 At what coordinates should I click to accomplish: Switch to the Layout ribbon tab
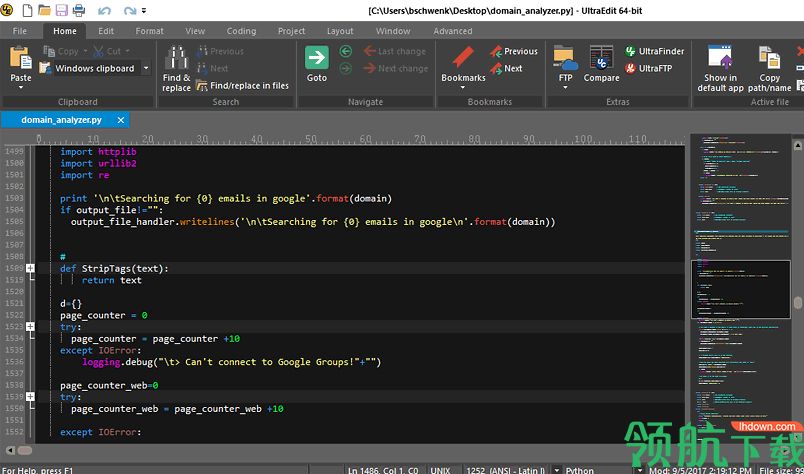[x=340, y=31]
